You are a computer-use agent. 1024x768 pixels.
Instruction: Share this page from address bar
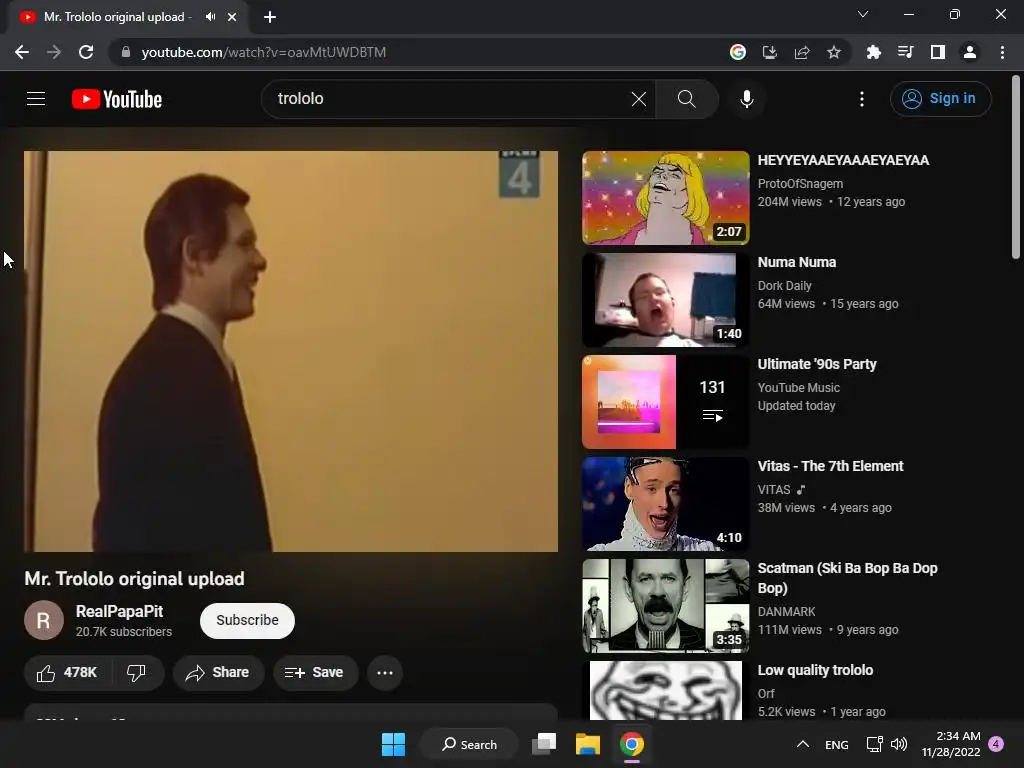[x=802, y=52]
